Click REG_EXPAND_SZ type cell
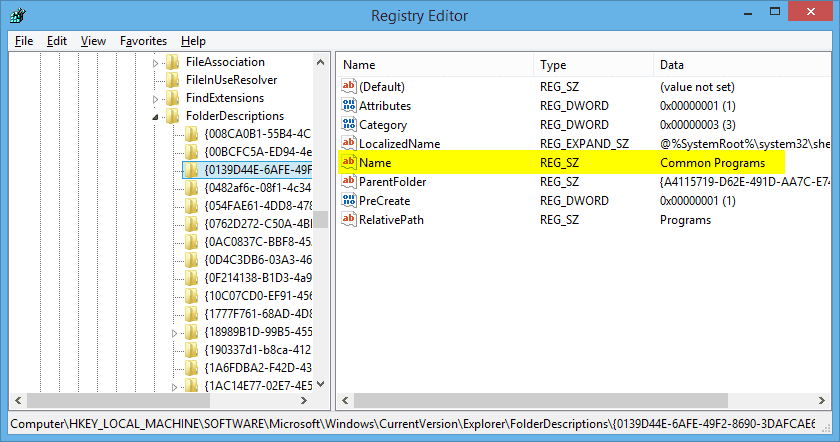The image size is (840, 442). pyautogui.click(x=584, y=144)
